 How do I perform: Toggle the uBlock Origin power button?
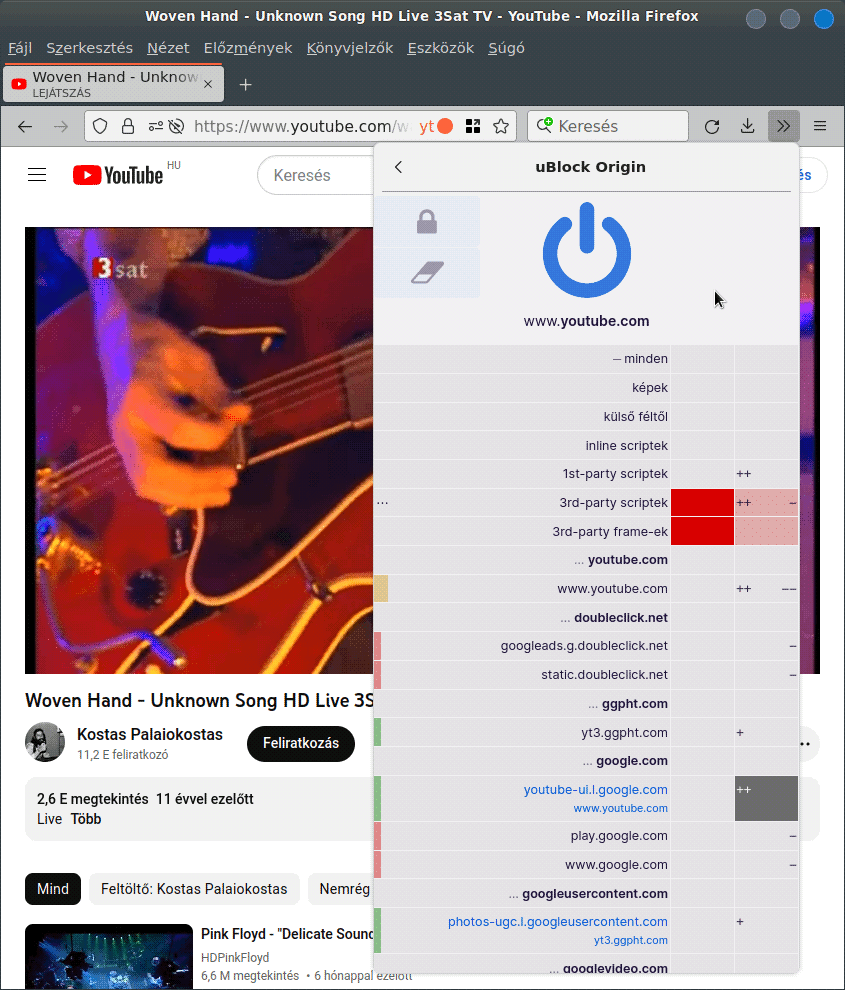coord(587,250)
